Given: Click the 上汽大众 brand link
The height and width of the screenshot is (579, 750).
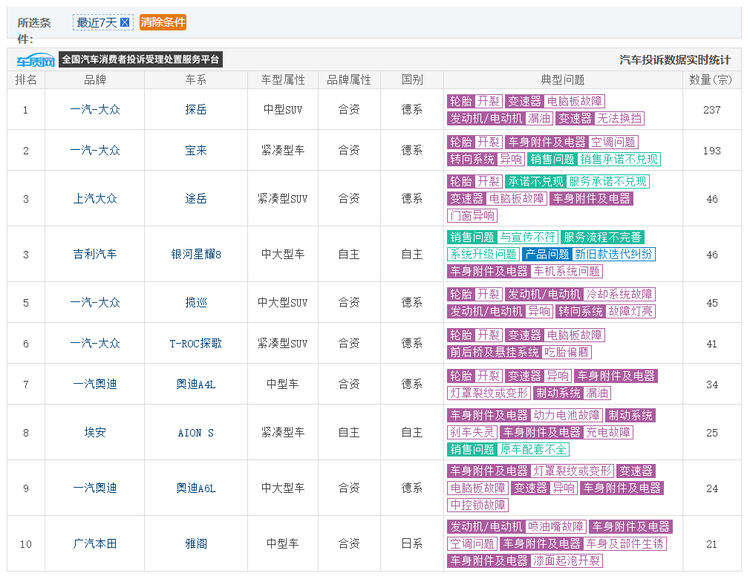Looking at the screenshot, I should tap(95, 199).
